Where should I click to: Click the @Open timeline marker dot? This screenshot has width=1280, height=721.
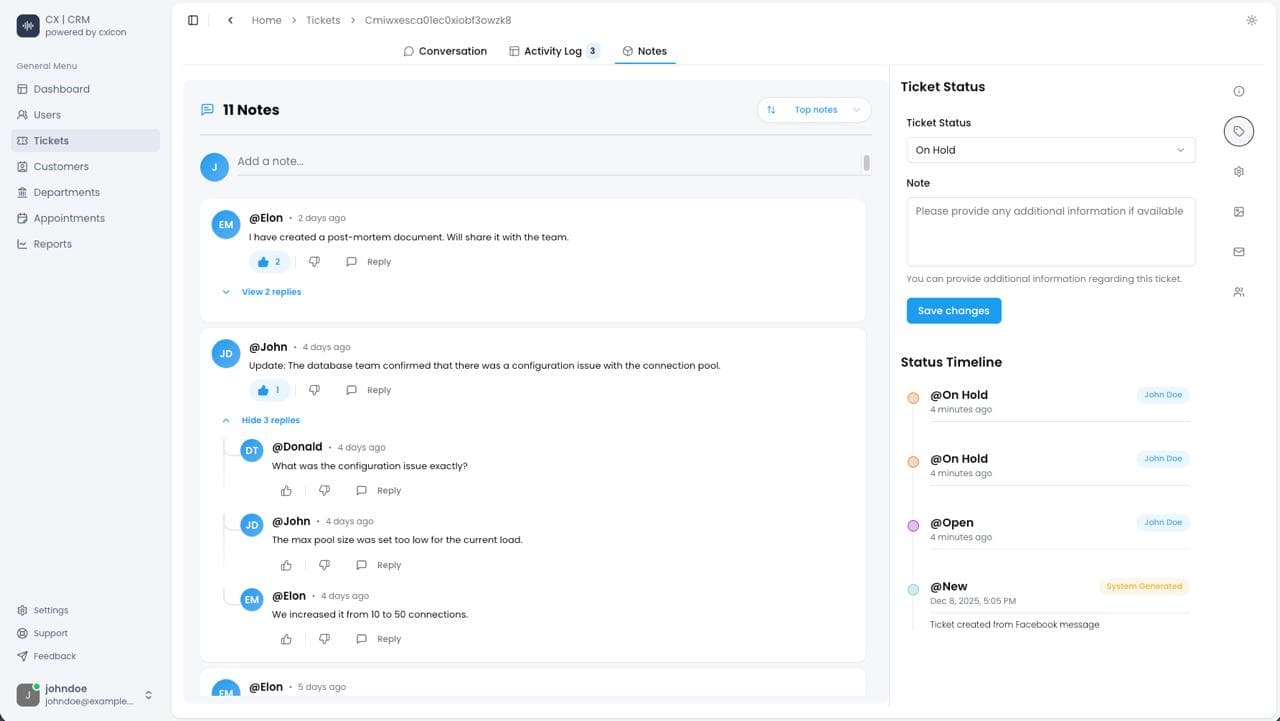(913, 526)
